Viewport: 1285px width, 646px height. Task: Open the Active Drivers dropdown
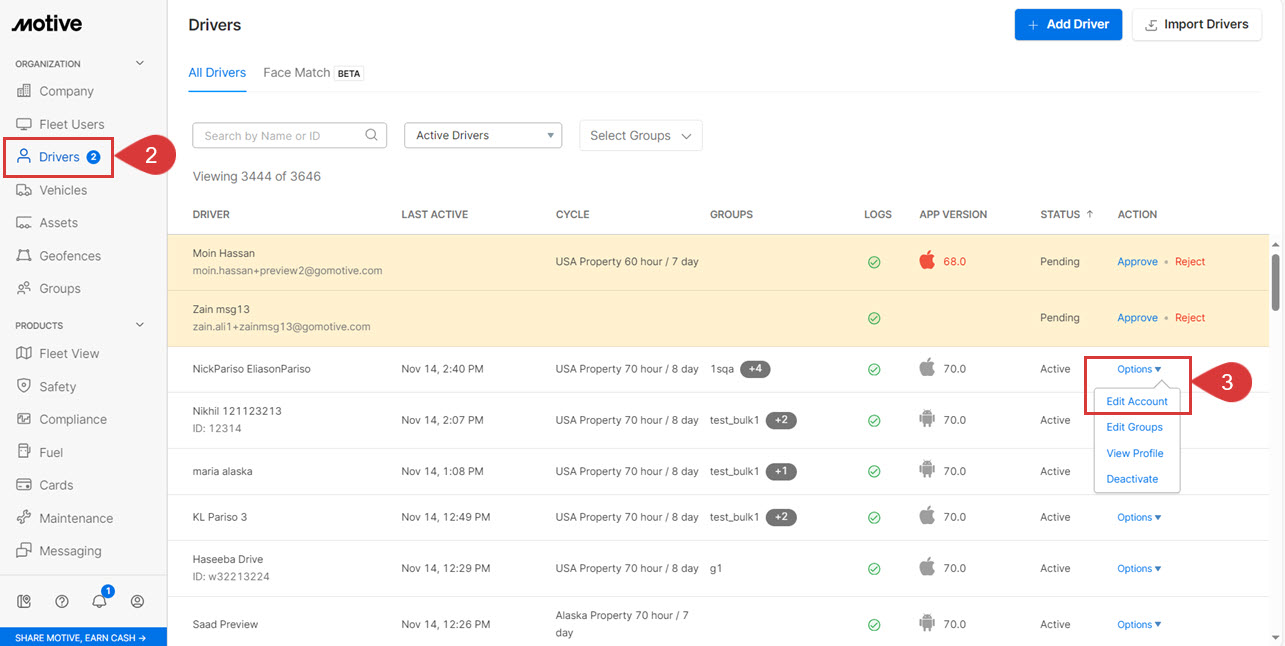click(483, 135)
